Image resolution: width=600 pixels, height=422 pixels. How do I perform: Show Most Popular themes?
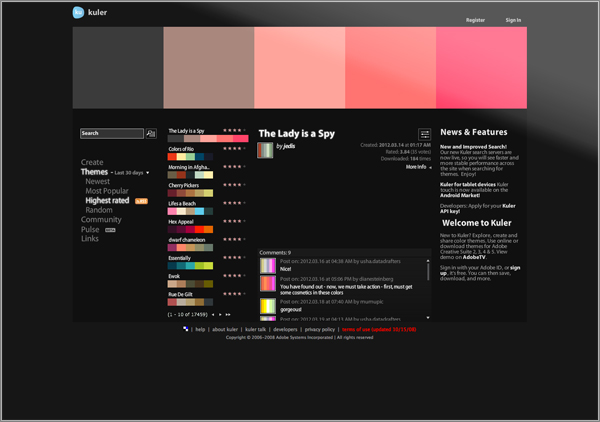107,191
